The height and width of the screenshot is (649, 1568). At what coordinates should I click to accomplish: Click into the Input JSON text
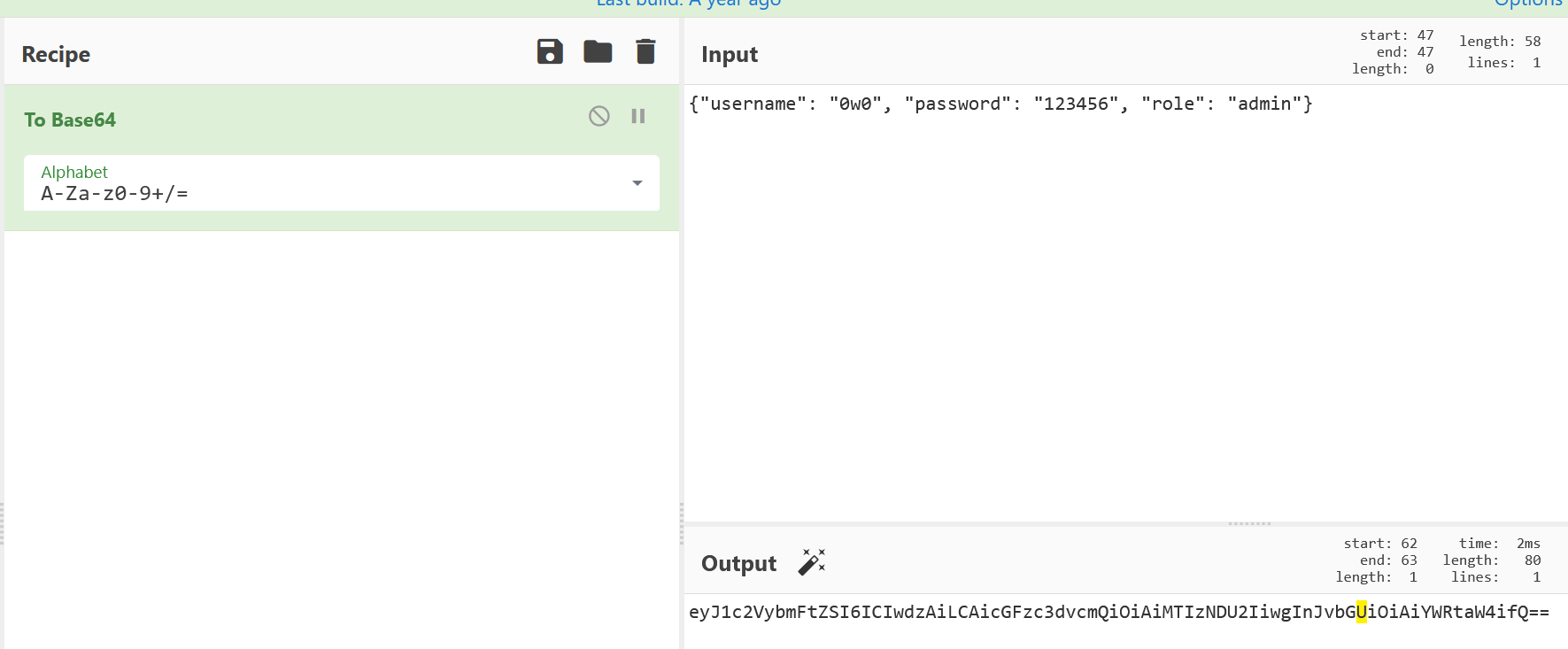point(1000,104)
